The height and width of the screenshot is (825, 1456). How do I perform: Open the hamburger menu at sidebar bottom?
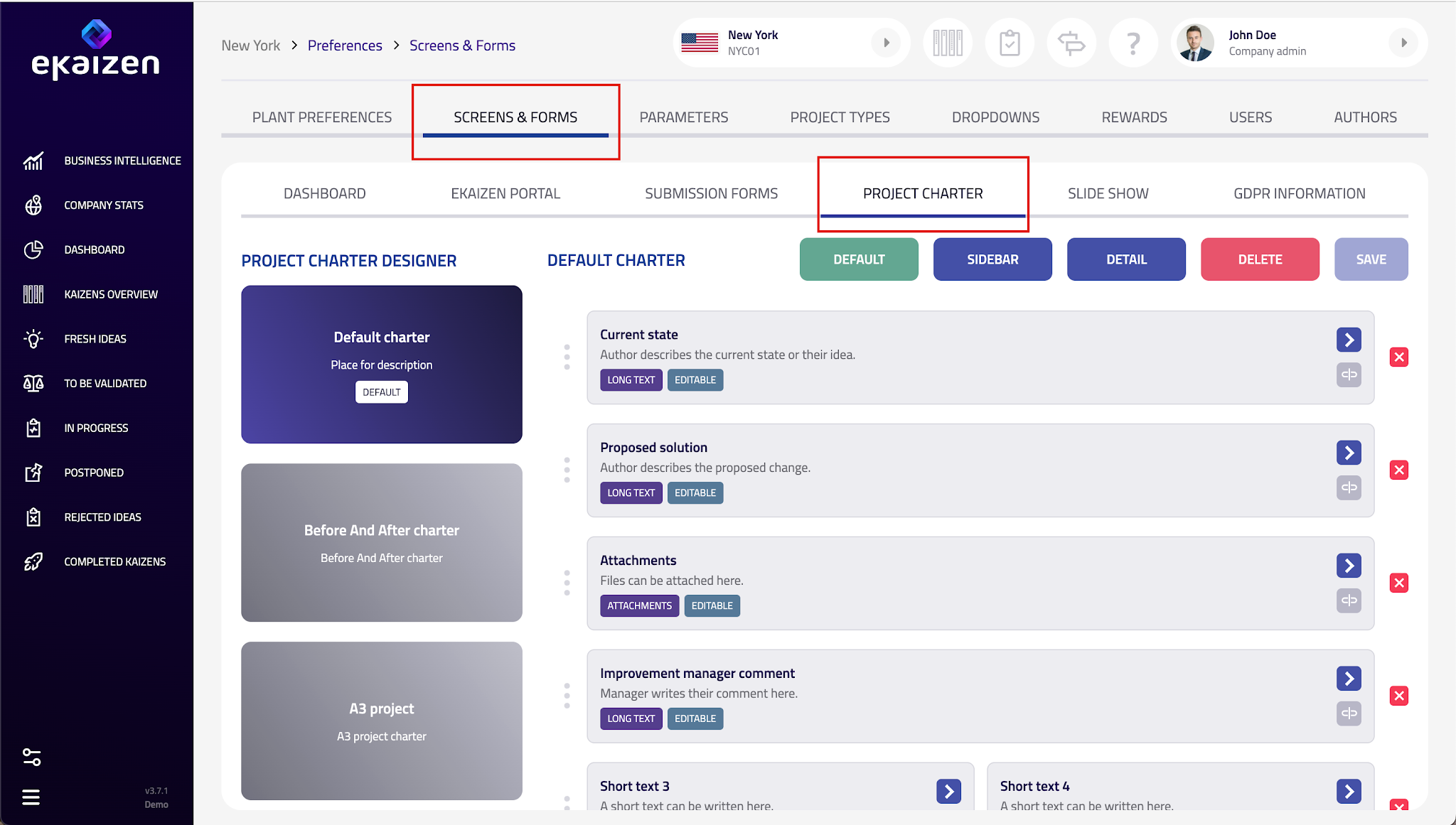pos(31,797)
